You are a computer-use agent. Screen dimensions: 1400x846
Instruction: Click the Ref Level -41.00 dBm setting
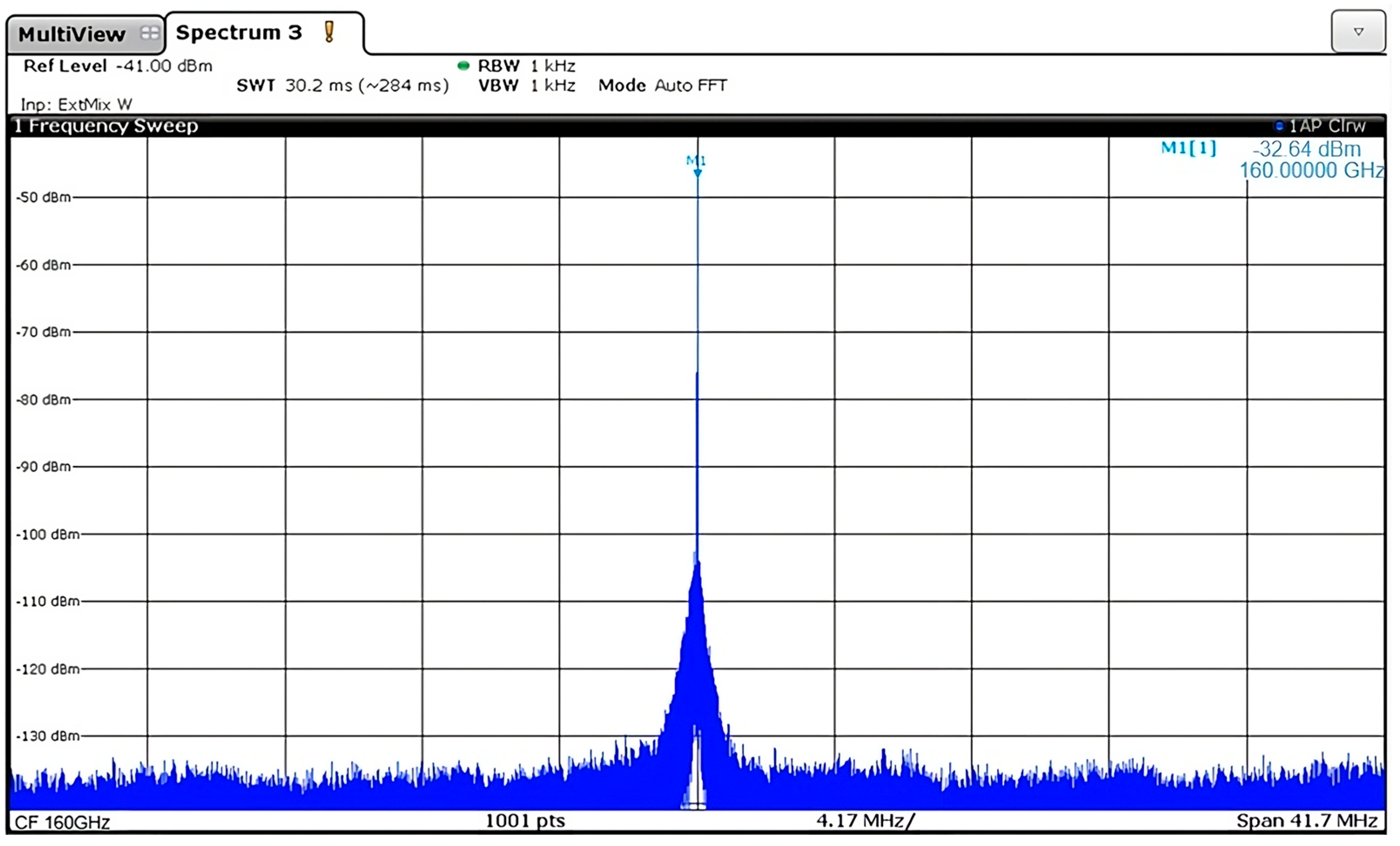[118, 66]
